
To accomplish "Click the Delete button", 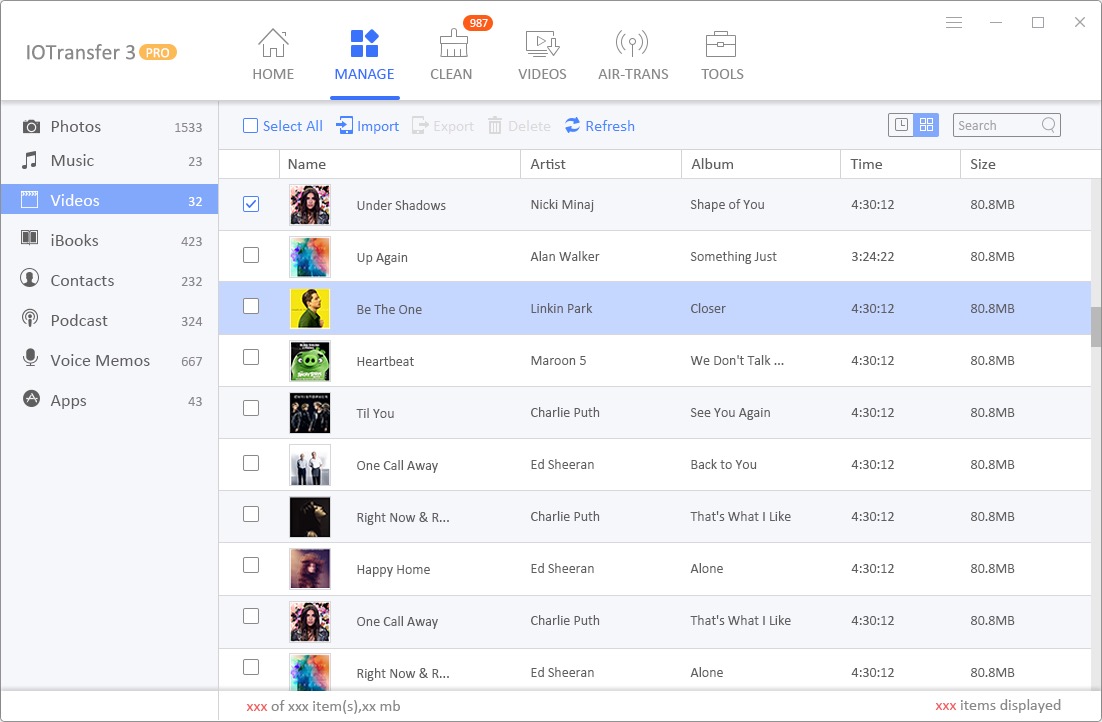I will (519, 125).
